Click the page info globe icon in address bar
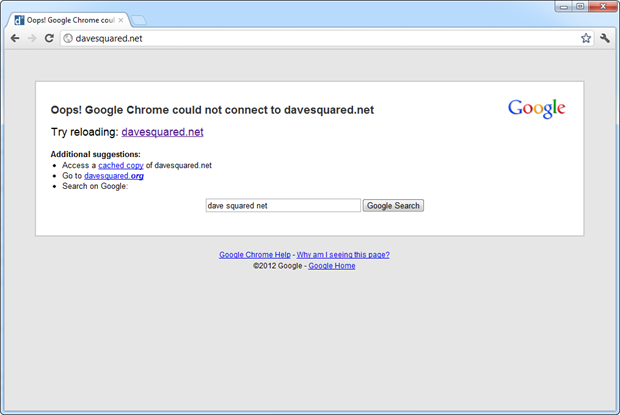This screenshot has width=620, height=415. click(68, 38)
